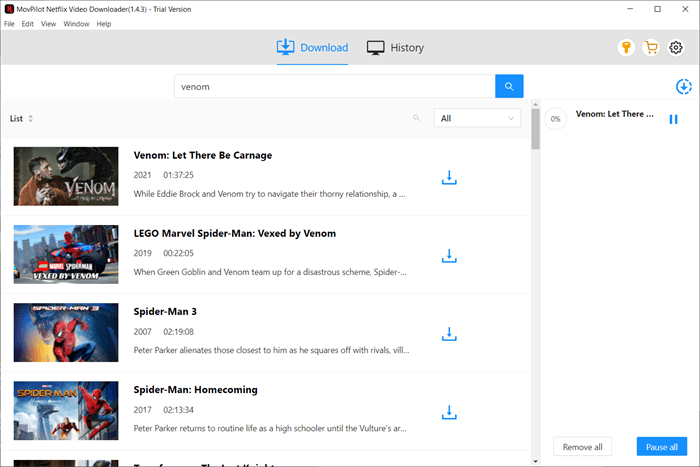Image resolution: width=700 pixels, height=467 pixels.
Task: Switch to the History tab
Action: point(395,48)
